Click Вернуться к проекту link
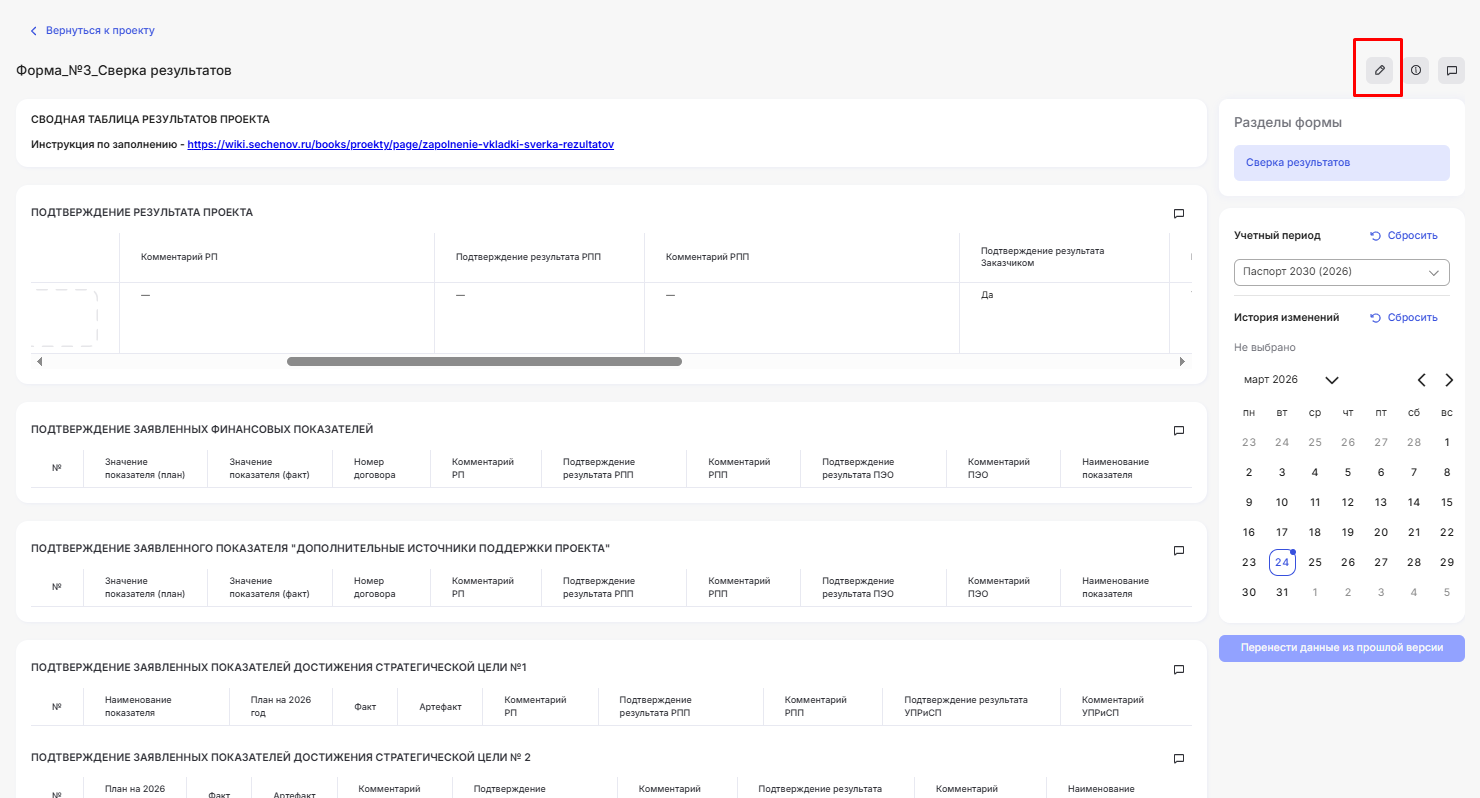Viewport: 1480px width, 798px height. click(99, 31)
